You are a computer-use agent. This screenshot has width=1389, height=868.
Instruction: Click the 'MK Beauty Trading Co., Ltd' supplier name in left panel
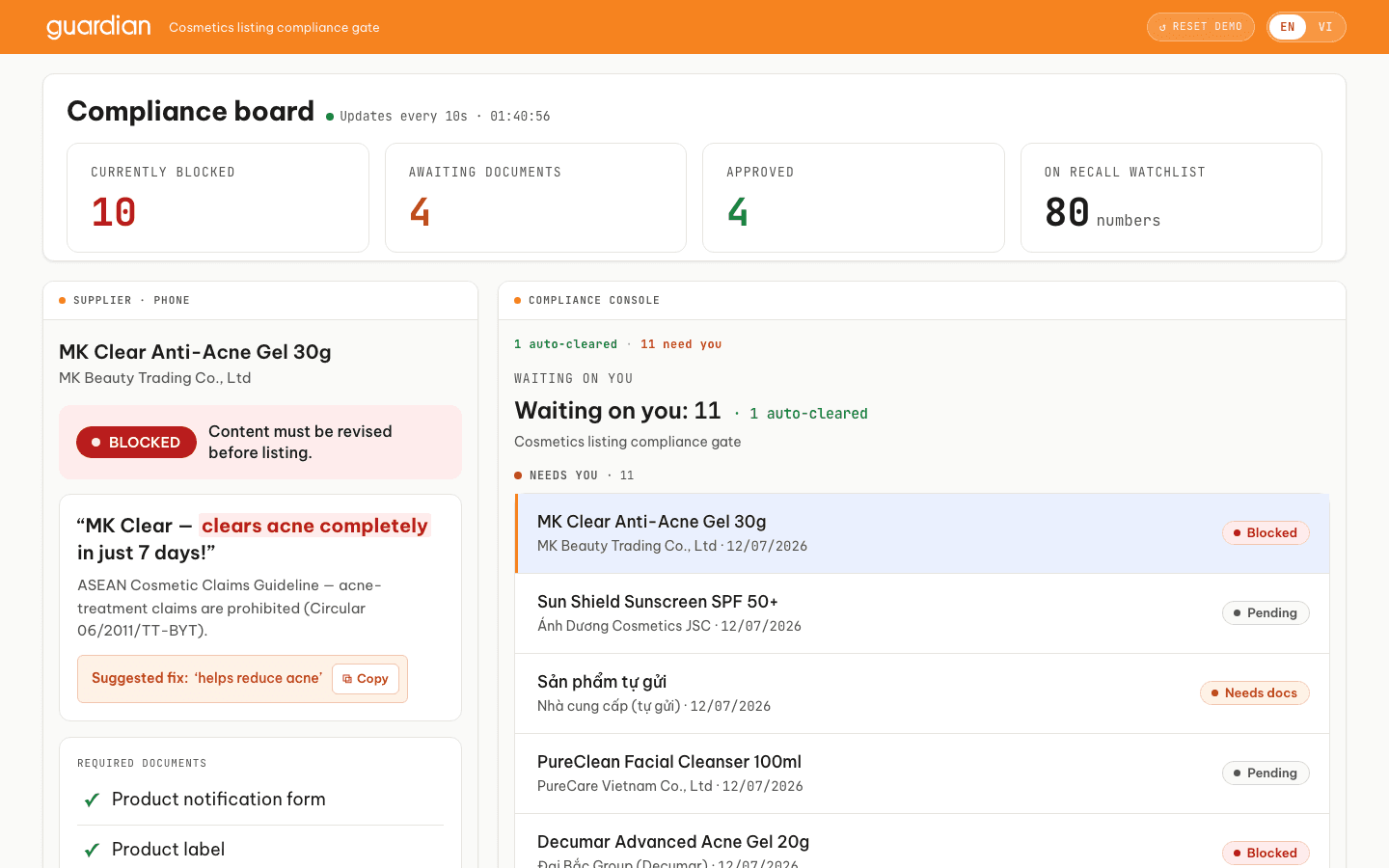[x=155, y=378]
